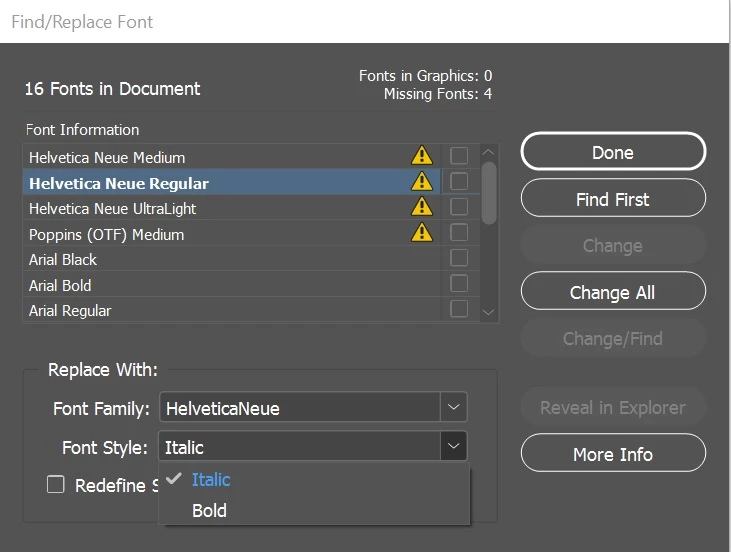Click warning icon beside Helvetica Neue Regular

(x=422, y=182)
